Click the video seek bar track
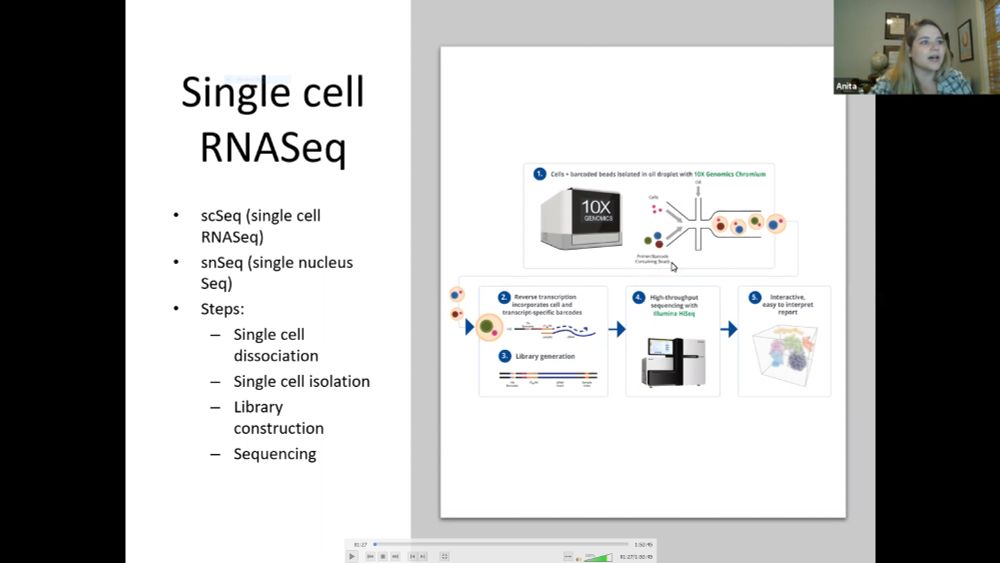This screenshot has height=563, width=1000. coord(501,544)
